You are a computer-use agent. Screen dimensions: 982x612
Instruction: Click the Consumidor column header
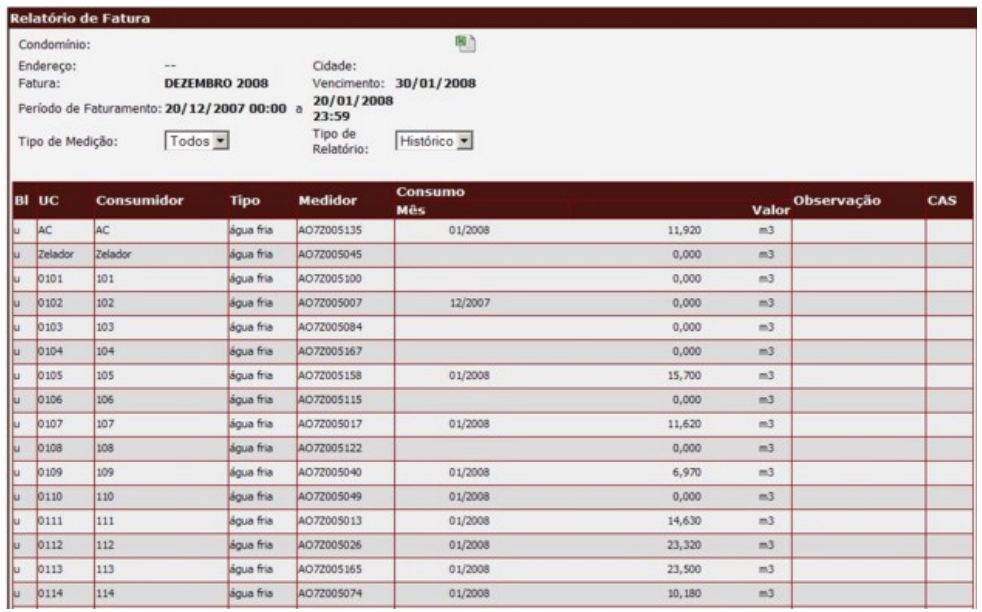[138, 200]
